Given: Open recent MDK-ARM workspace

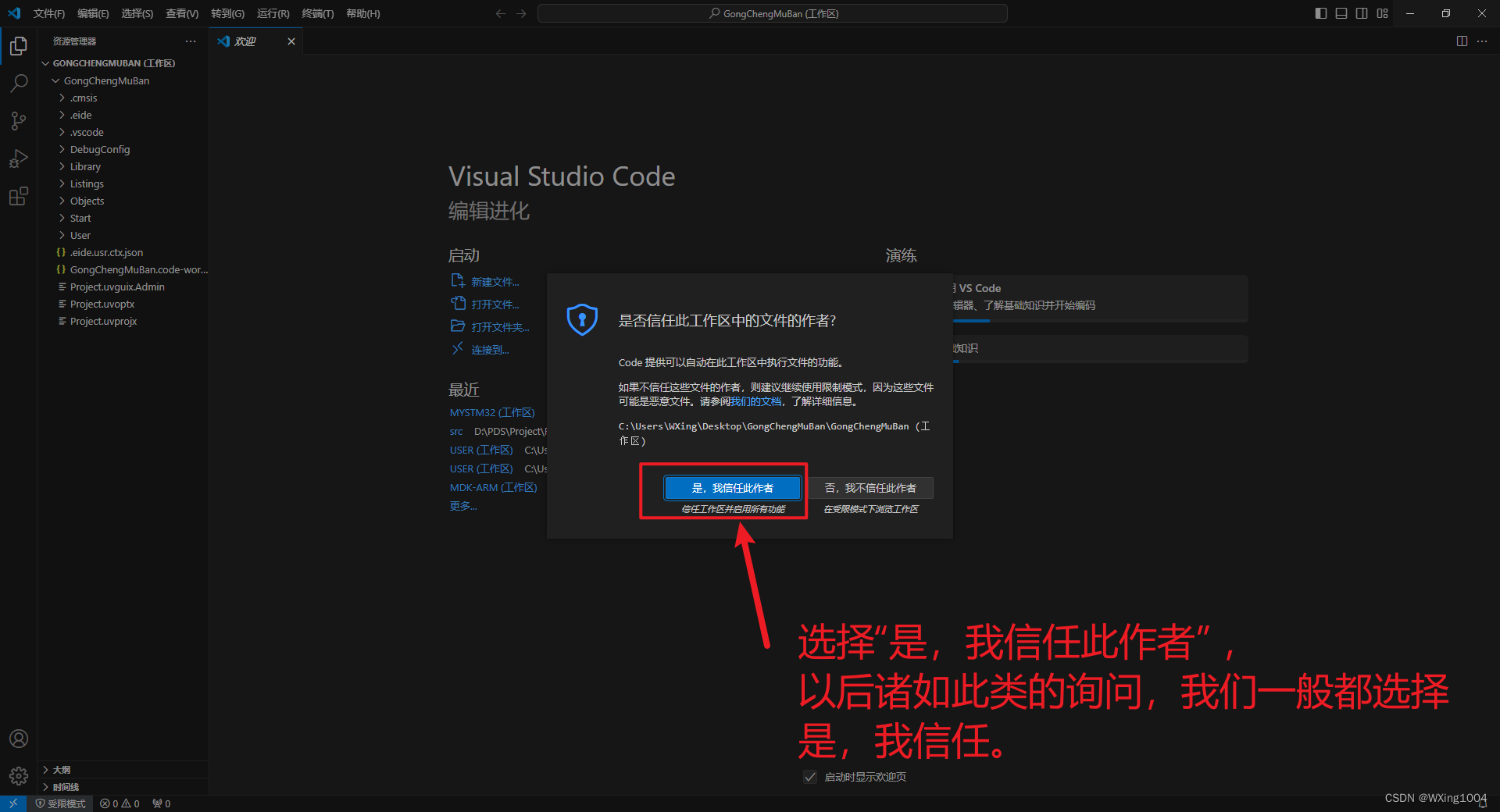Looking at the screenshot, I should [x=494, y=487].
